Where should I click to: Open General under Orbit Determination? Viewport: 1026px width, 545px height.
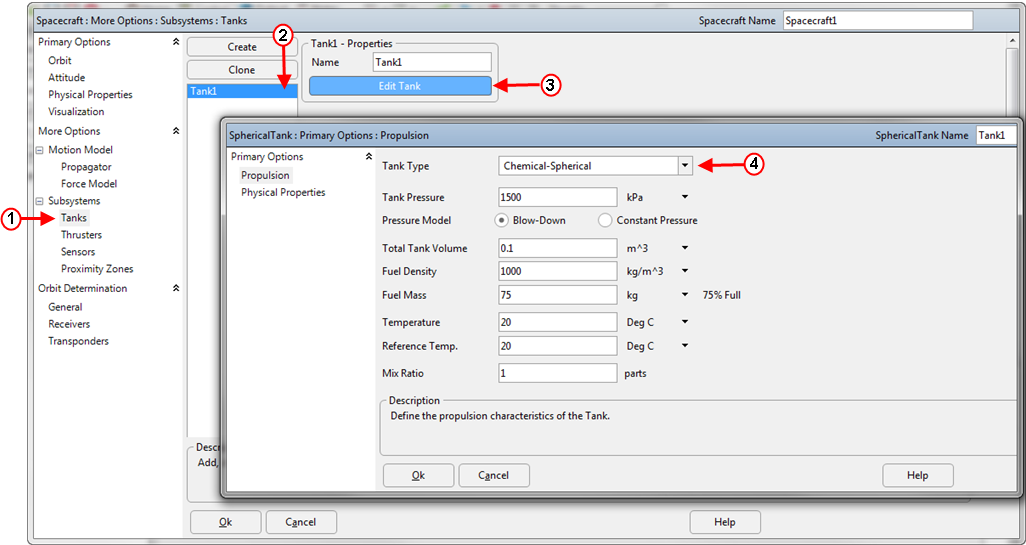tap(65, 307)
